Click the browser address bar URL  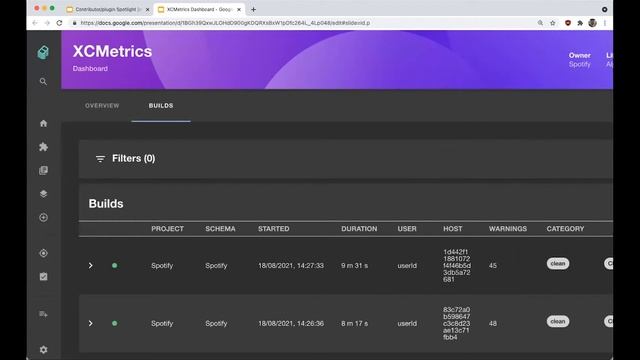pyautogui.click(x=225, y=23)
